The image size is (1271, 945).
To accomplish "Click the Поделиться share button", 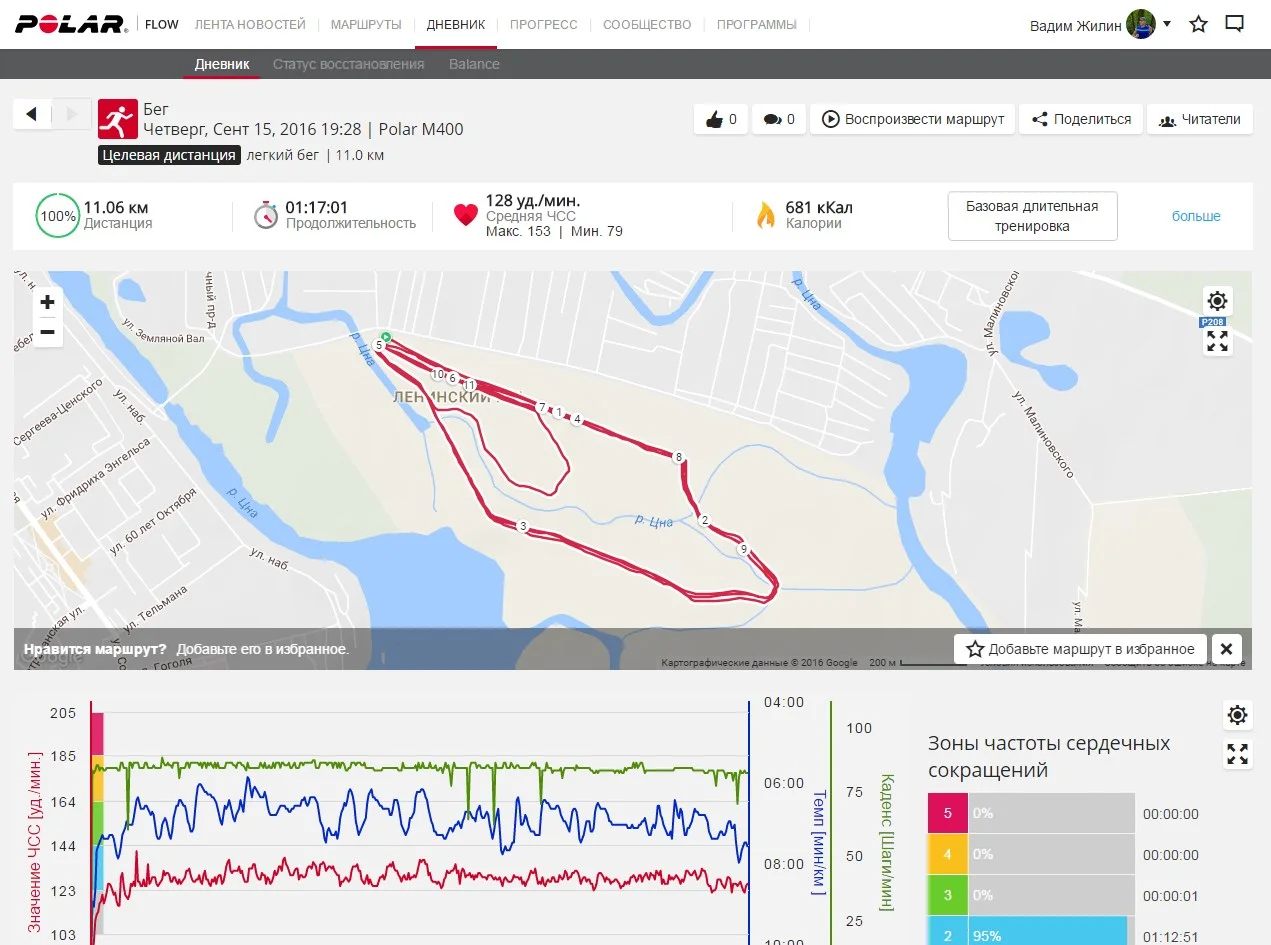I will 1080,119.
